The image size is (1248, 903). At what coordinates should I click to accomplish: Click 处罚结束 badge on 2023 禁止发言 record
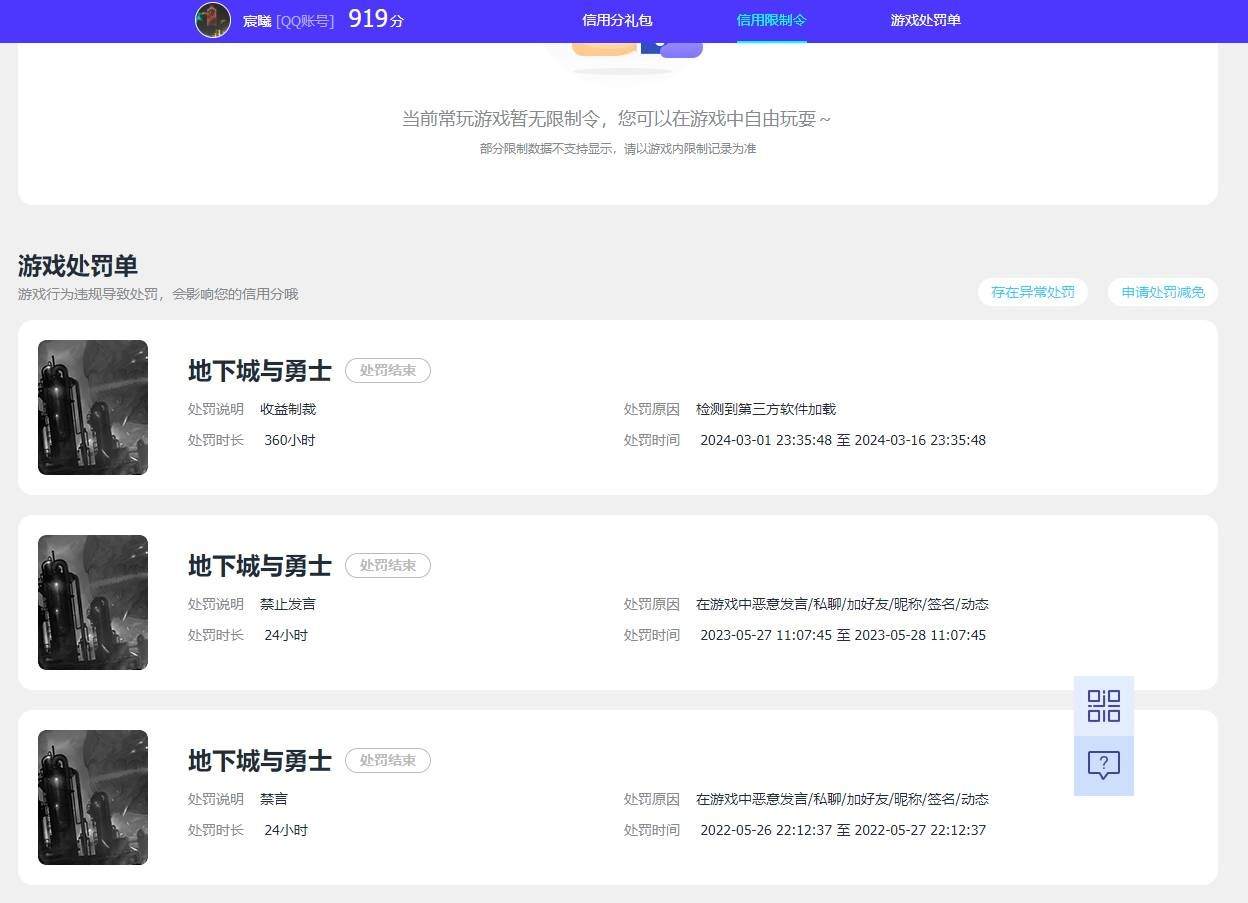click(388, 565)
